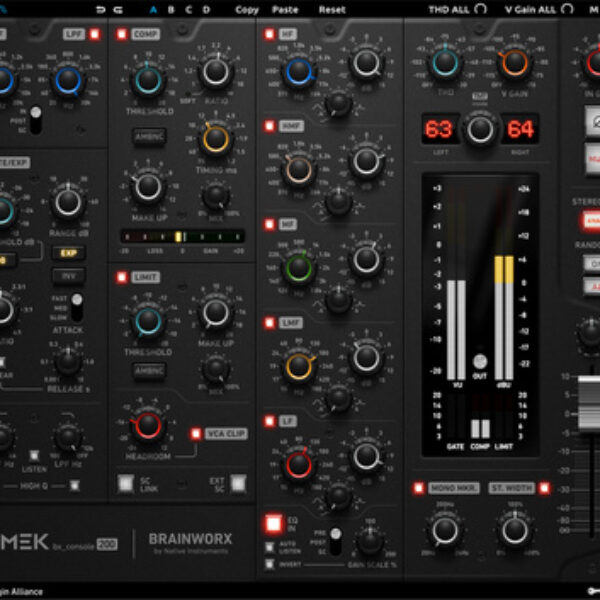
Task: Flip the FAST/MED/SLOW ATTACK switch
Action: (x=77, y=307)
